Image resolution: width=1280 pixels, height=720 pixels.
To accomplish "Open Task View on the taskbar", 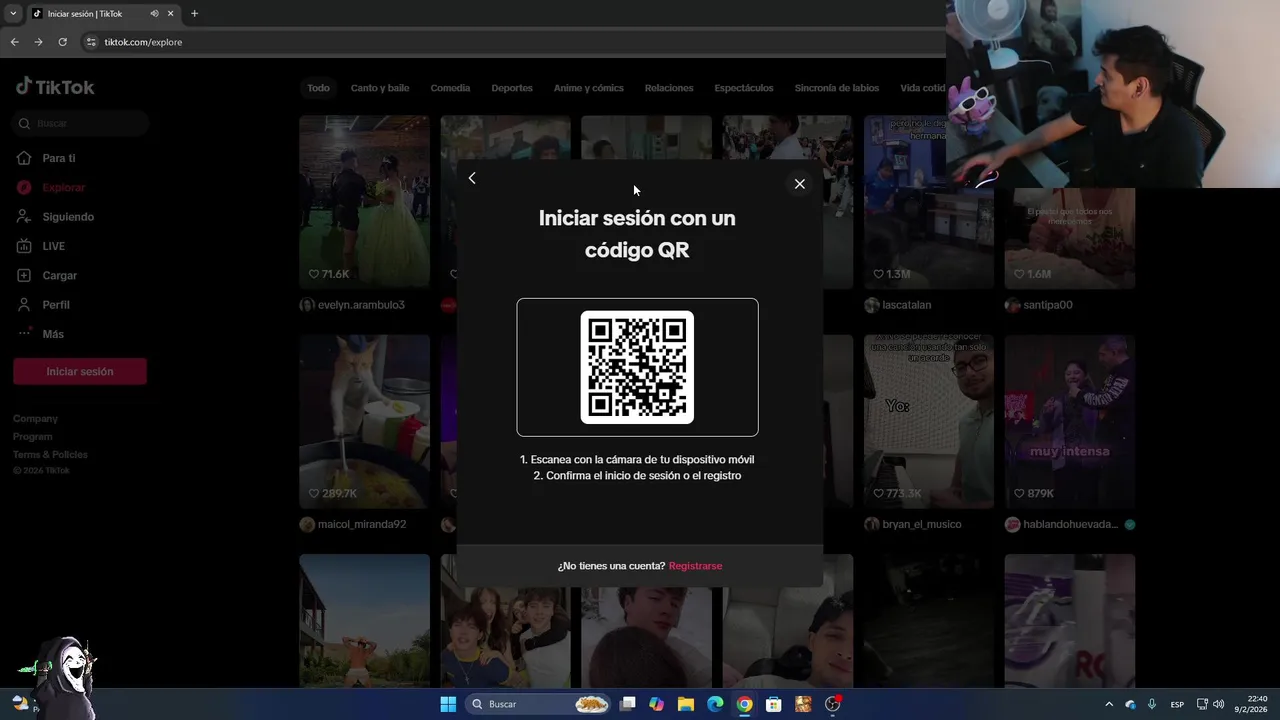I will (628, 704).
